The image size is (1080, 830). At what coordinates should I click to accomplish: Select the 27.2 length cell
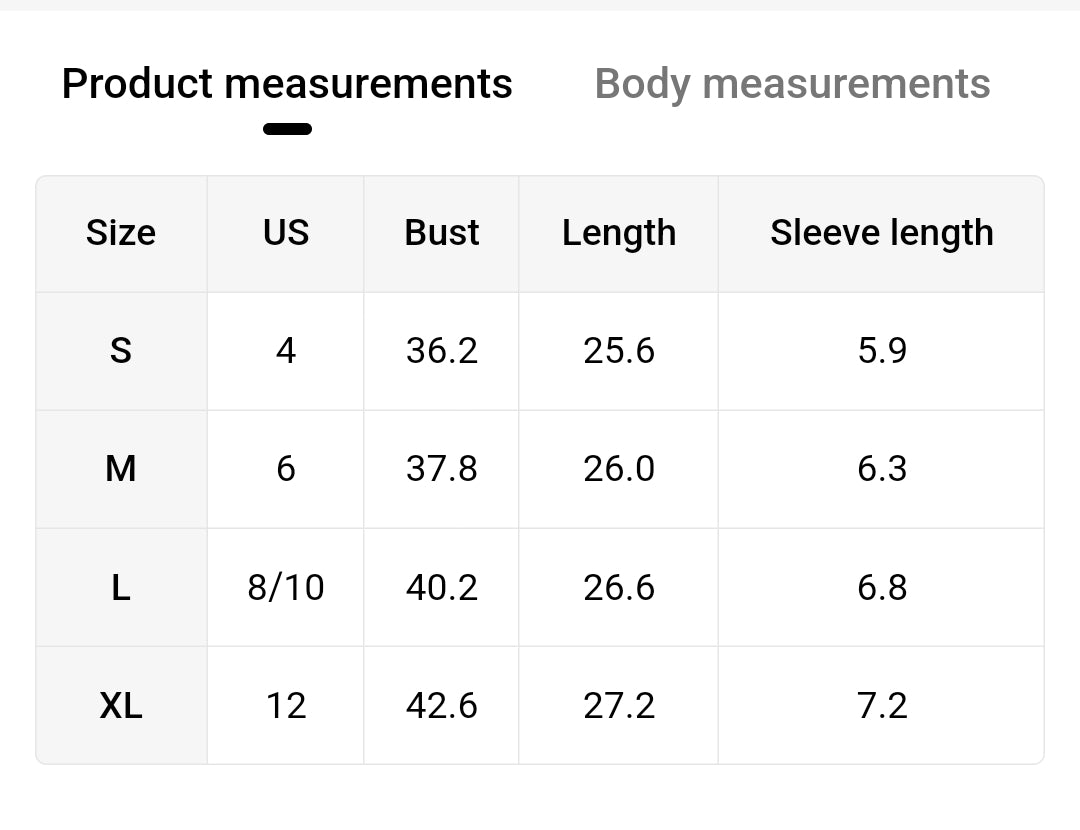619,706
